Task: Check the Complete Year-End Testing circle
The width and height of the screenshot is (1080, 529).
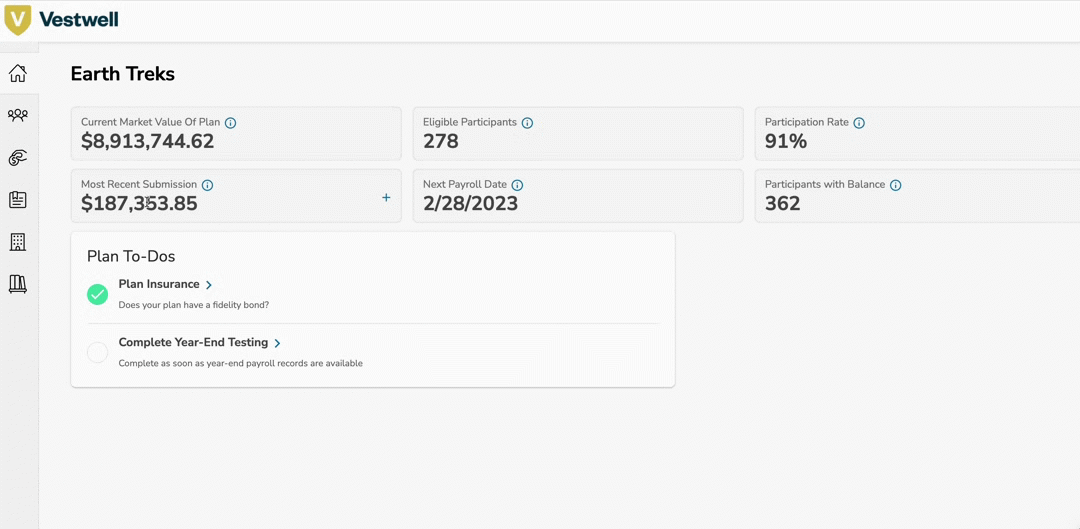Action: pyautogui.click(x=97, y=352)
